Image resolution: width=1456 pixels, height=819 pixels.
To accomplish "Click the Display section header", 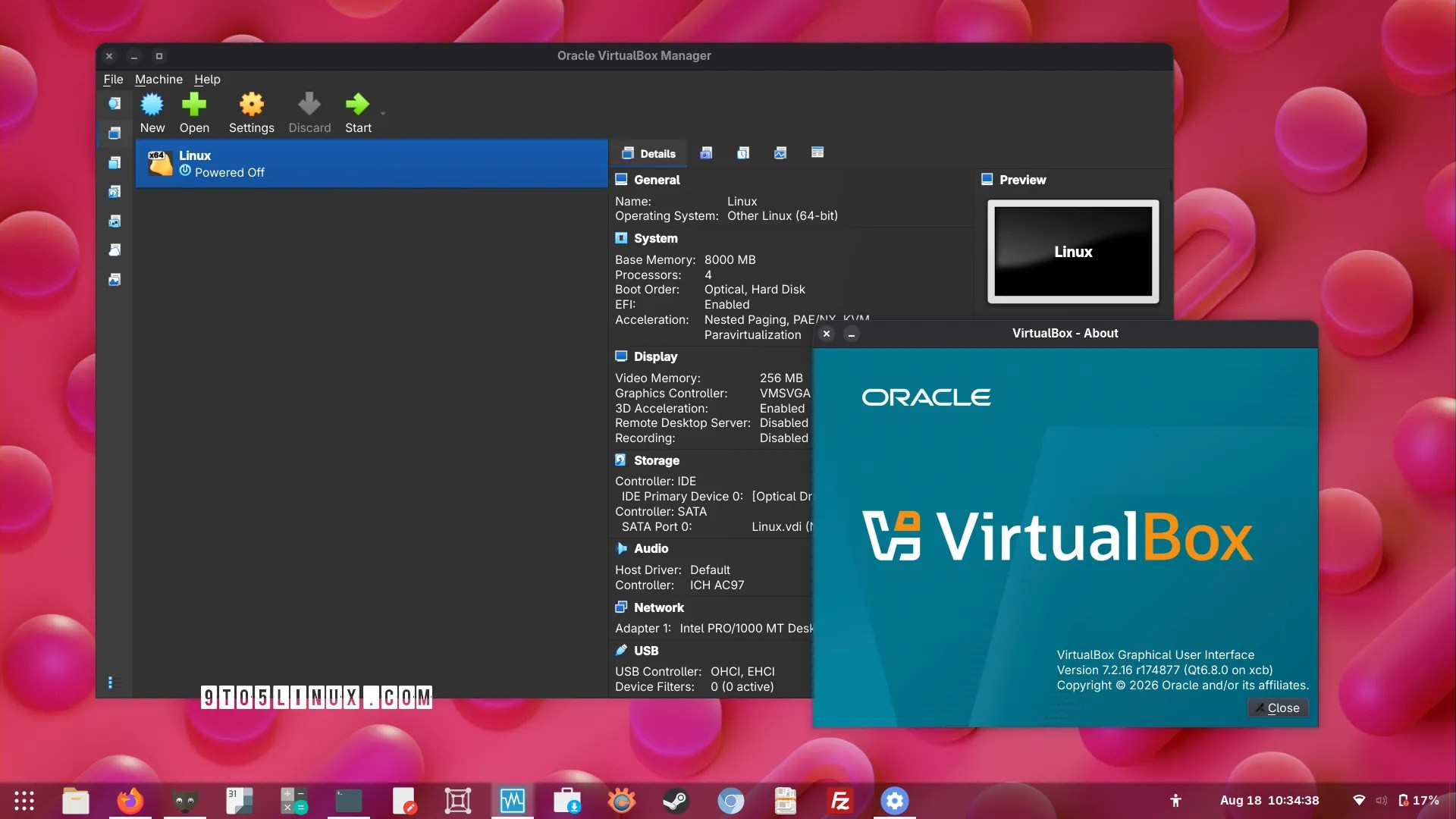I will click(655, 356).
